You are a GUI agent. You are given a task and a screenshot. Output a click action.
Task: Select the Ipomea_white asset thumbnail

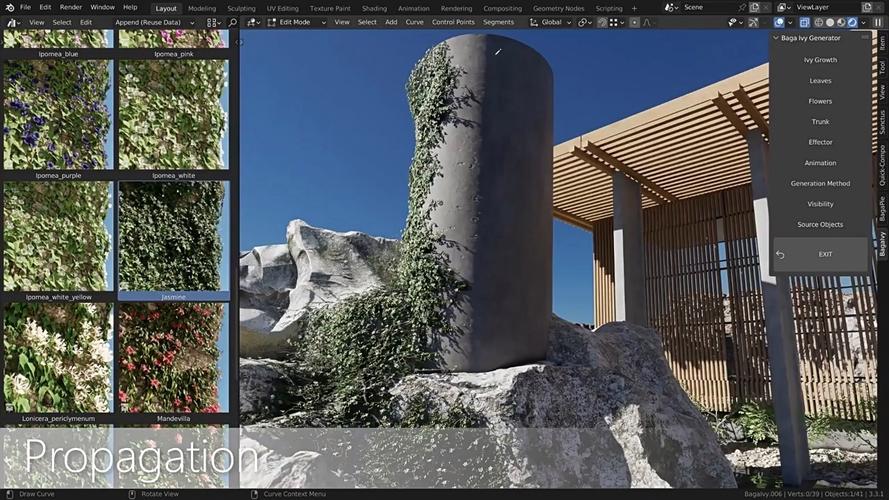(x=173, y=115)
